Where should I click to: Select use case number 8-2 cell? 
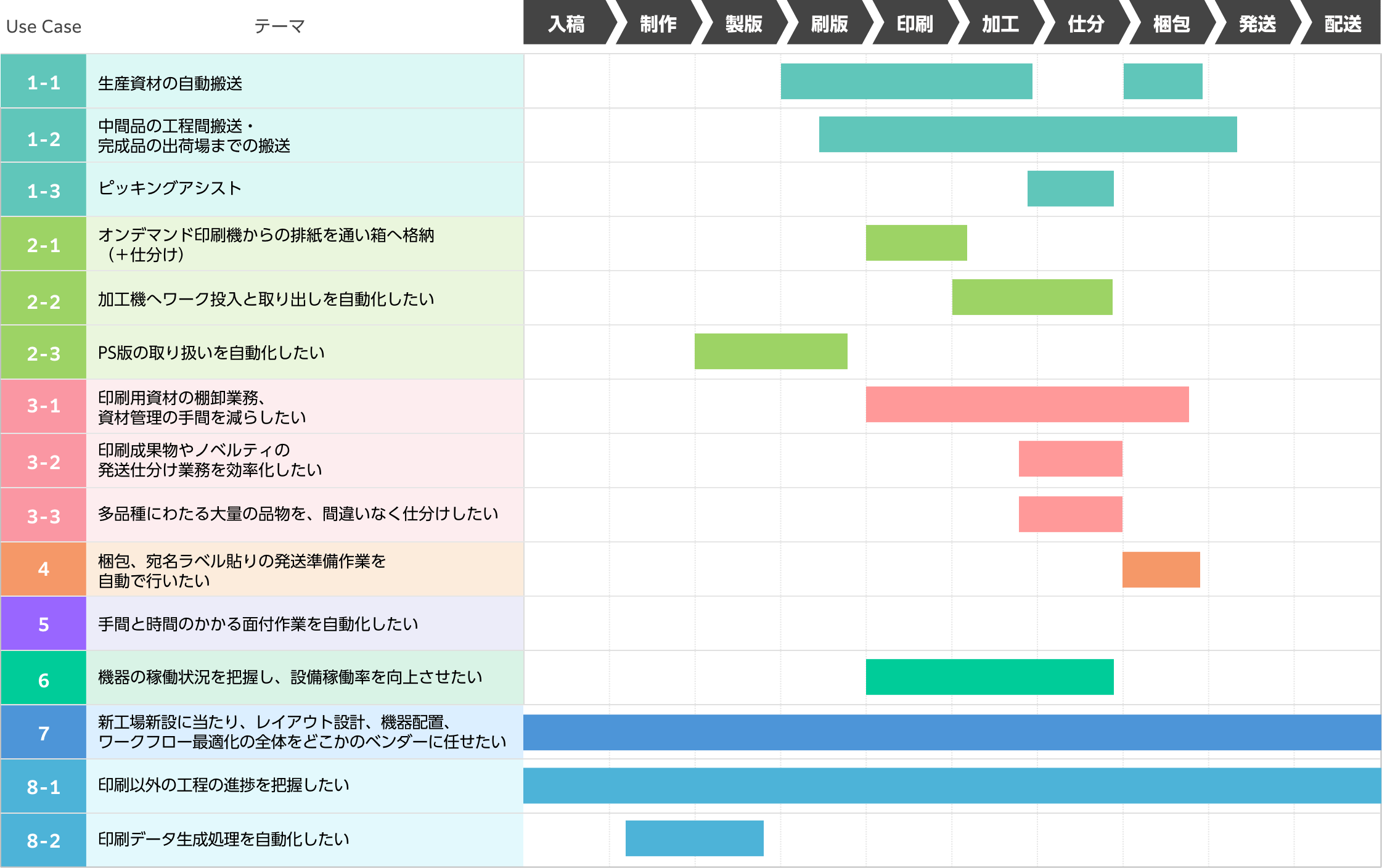[x=44, y=841]
